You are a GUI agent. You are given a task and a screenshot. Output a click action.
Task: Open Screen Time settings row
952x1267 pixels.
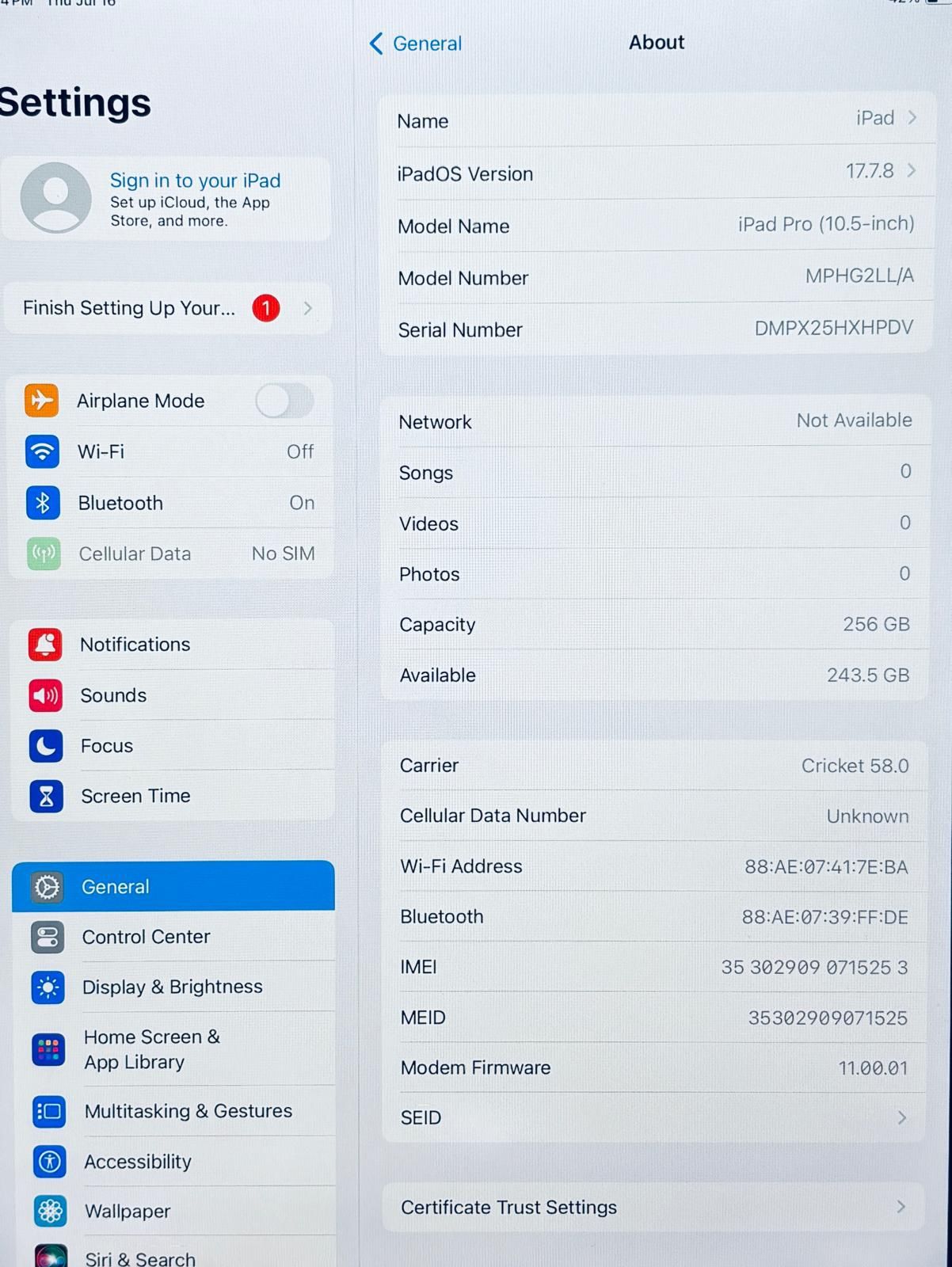pos(173,796)
